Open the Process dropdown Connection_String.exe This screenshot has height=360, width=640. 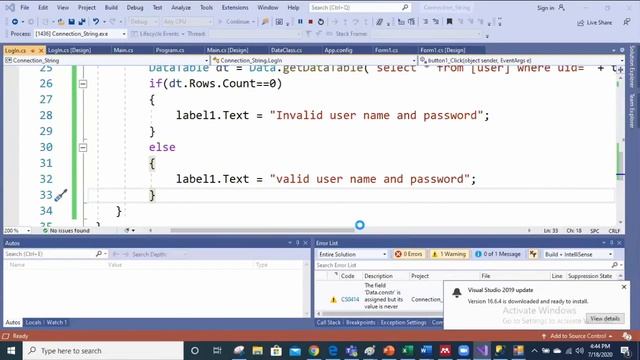[x=80, y=34]
